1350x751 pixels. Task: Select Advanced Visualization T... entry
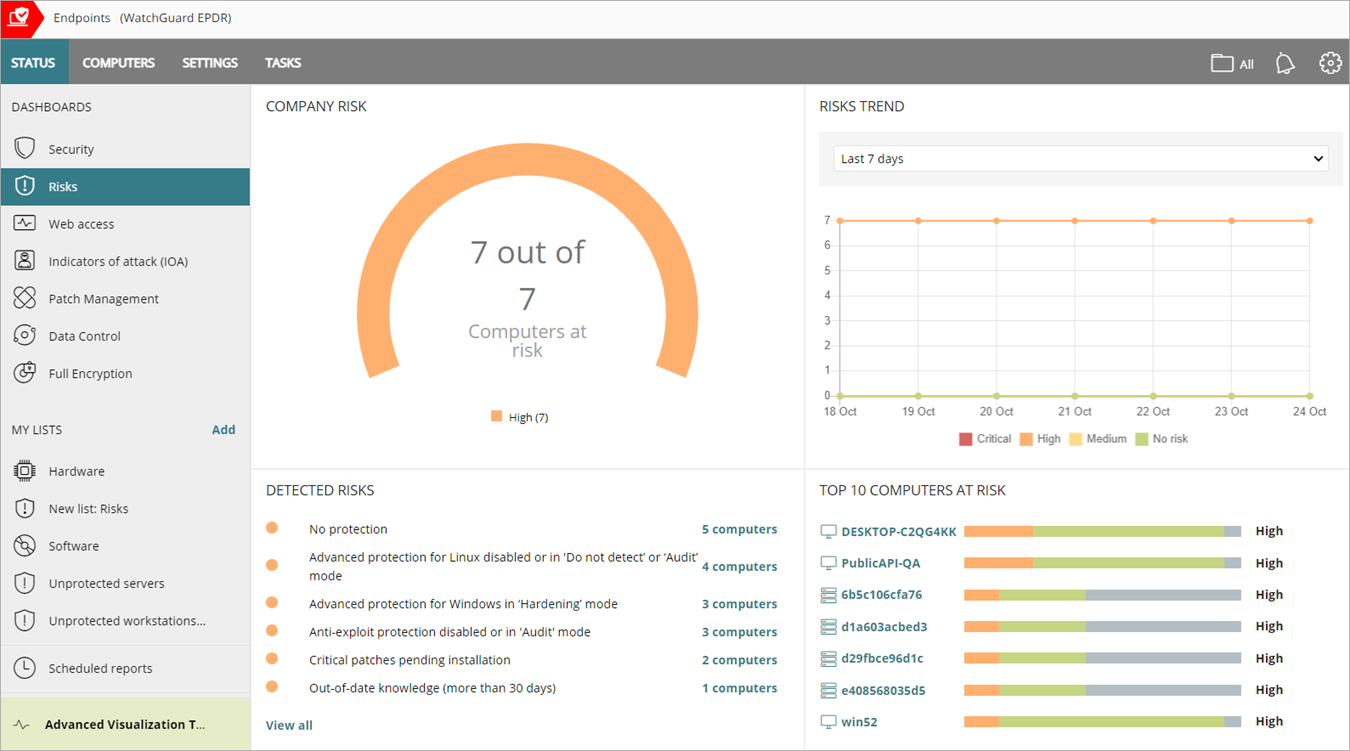point(125,725)
